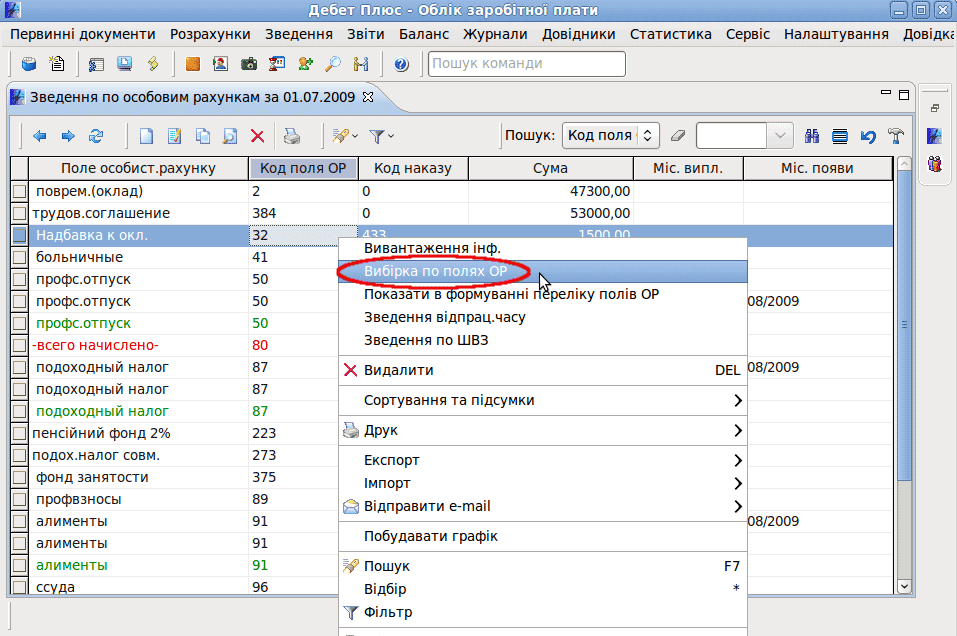Tick the checkbox for подох.налог совм. row
This screenshot has width=957, height=636.
coord(20,455)
